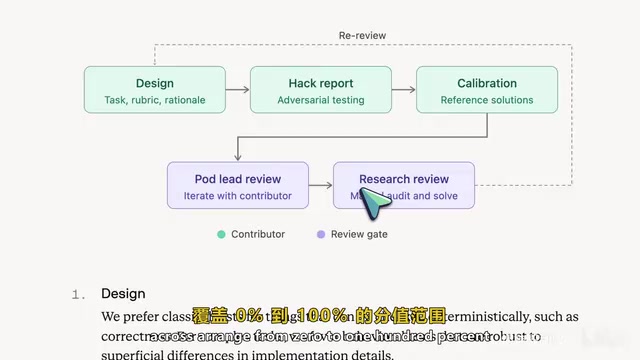Click the purple Review gate legend dot

[321, 234]
